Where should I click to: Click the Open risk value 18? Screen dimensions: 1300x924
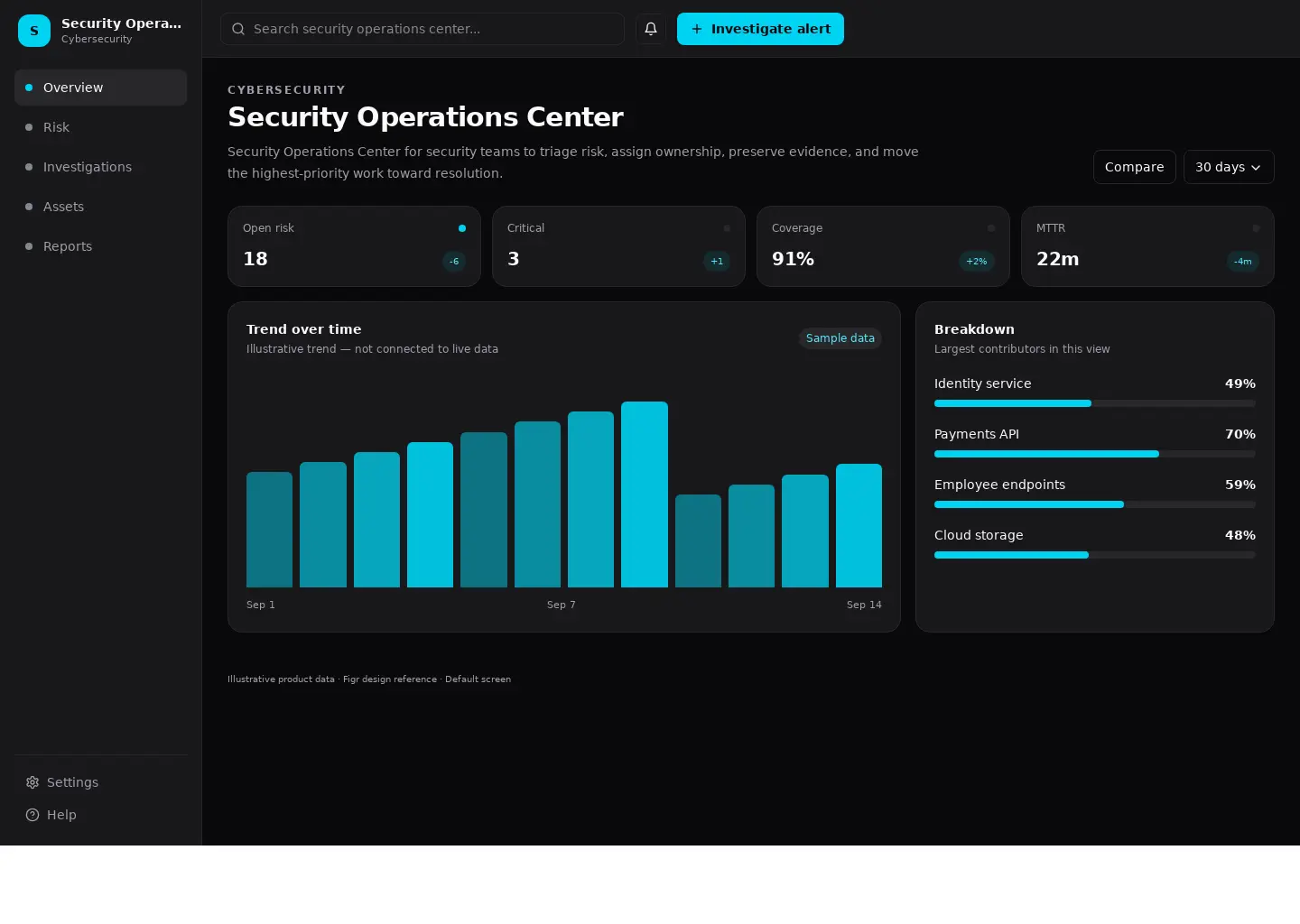(255, 259)
